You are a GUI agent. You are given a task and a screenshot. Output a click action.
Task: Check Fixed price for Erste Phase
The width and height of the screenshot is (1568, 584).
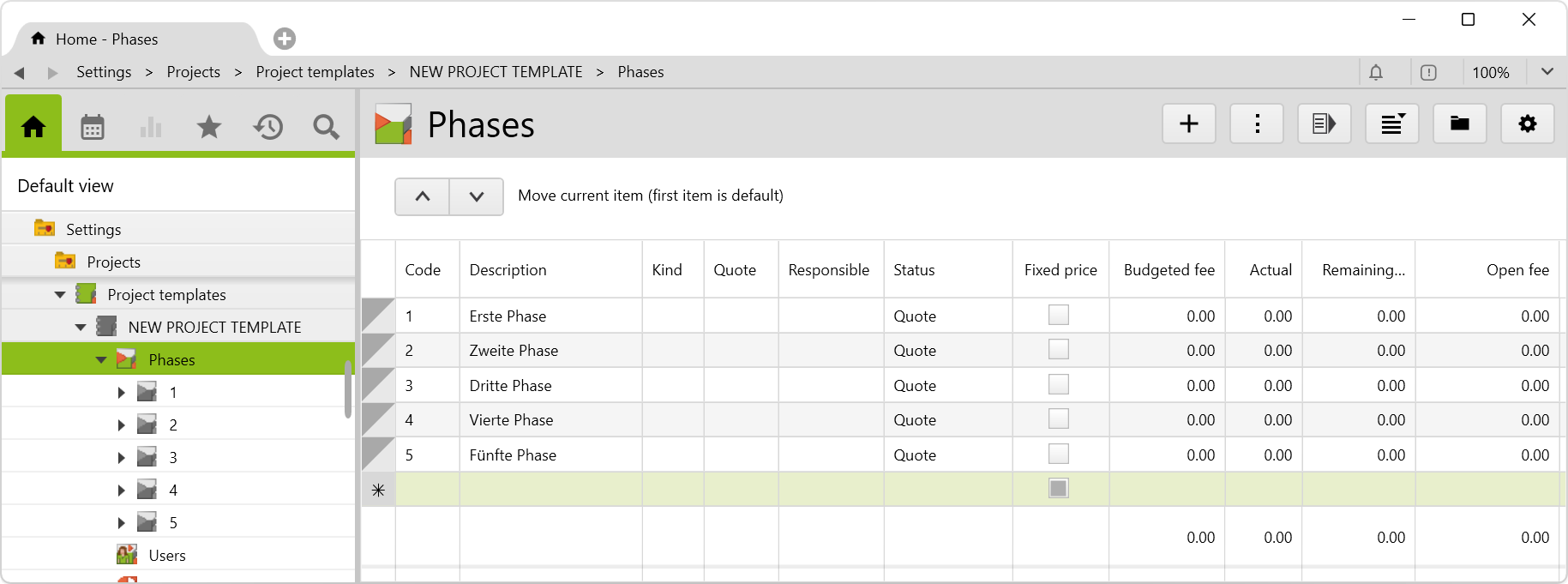click(x=1059, y=316)
